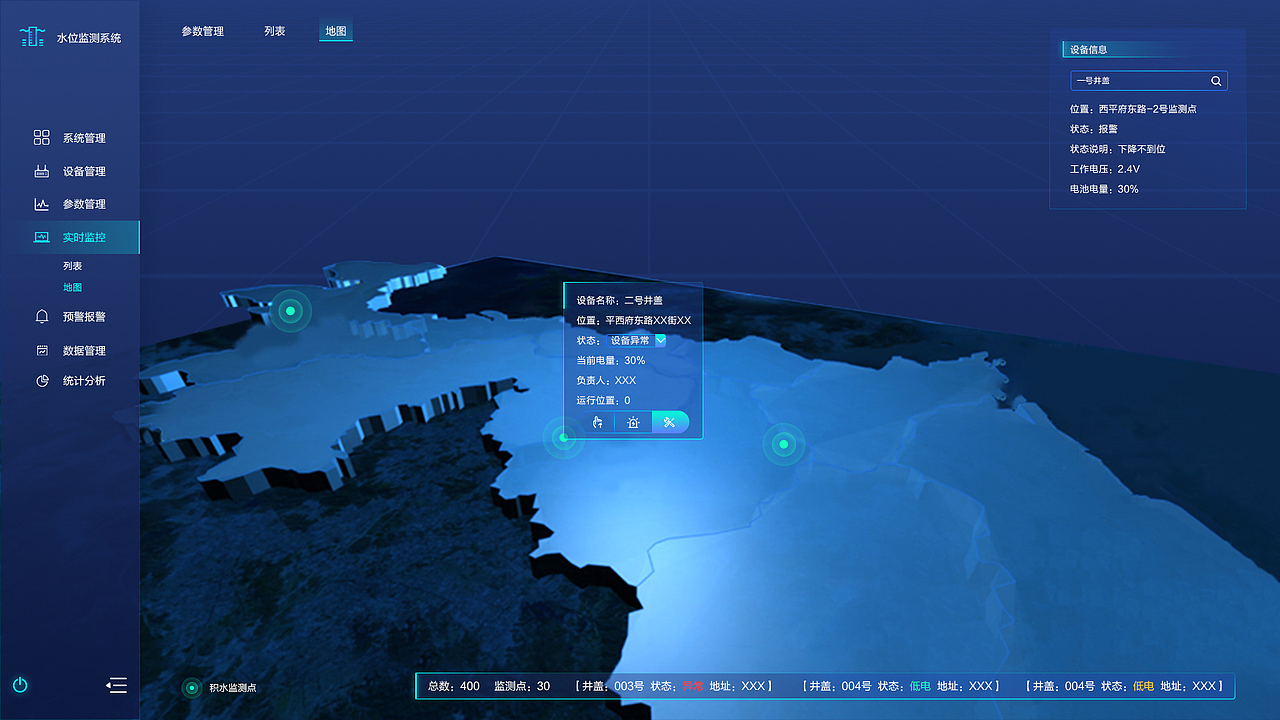Click the 一号井盖 search input field
Screen dimensions: 1280x720
tap(1149, 80)
